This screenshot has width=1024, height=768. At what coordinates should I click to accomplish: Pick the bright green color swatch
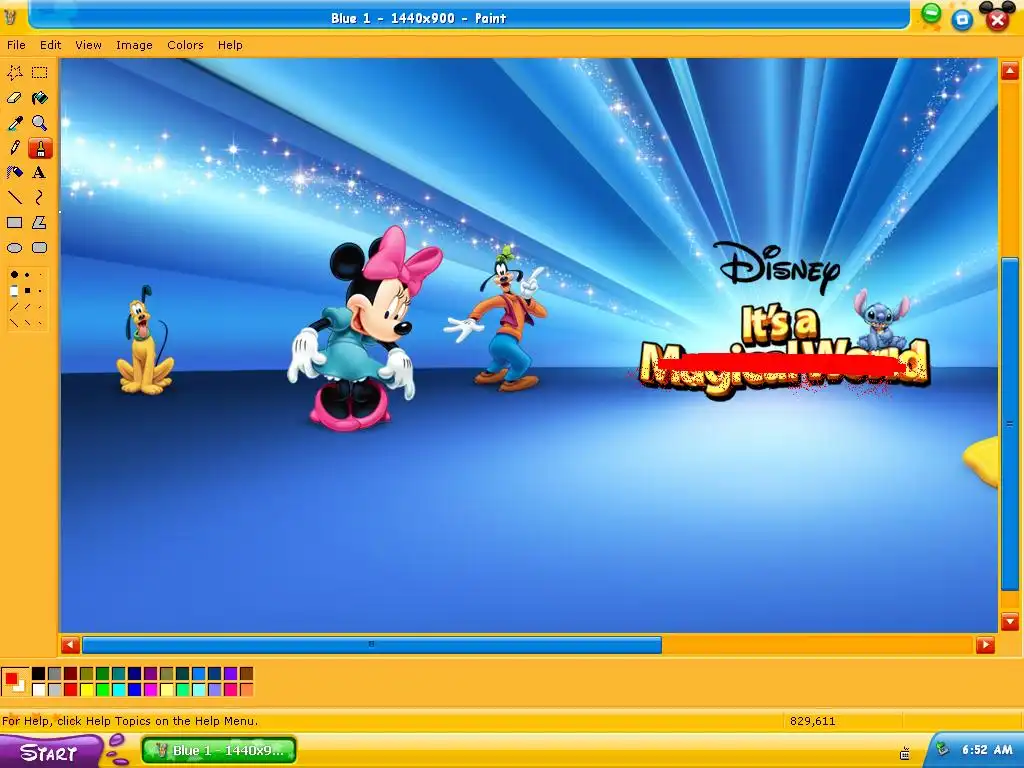tap(103, 689)
